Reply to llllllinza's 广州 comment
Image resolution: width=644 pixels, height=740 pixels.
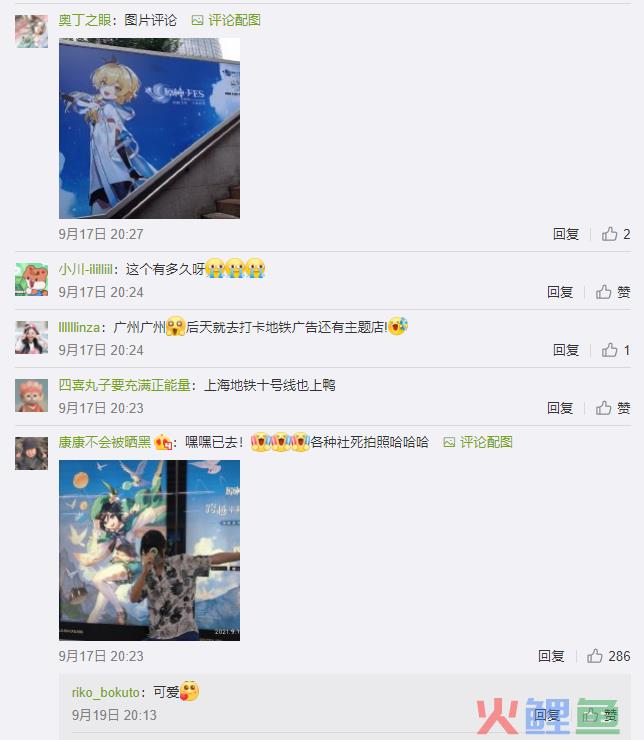[x=566, y=350]
